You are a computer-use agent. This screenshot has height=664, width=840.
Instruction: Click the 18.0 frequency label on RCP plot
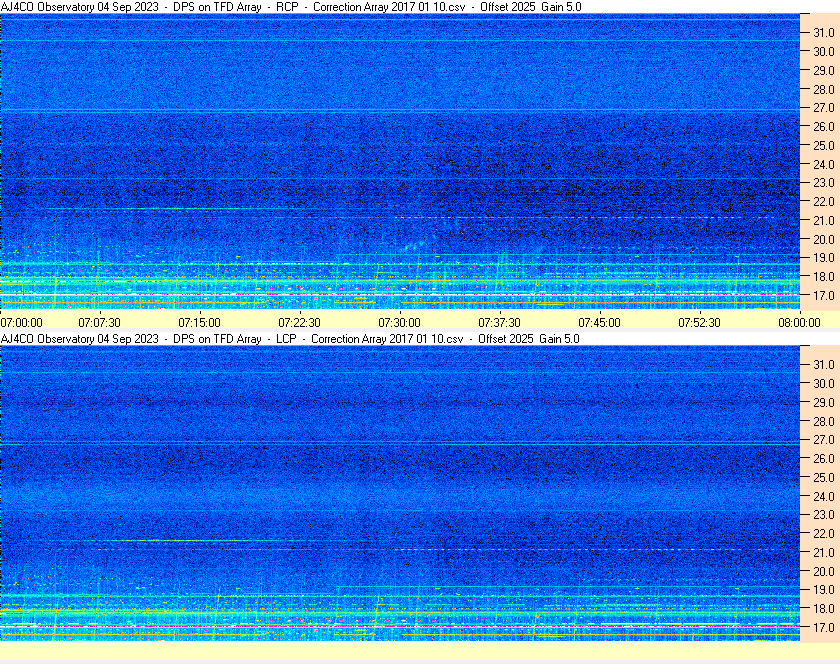[824, 277]
